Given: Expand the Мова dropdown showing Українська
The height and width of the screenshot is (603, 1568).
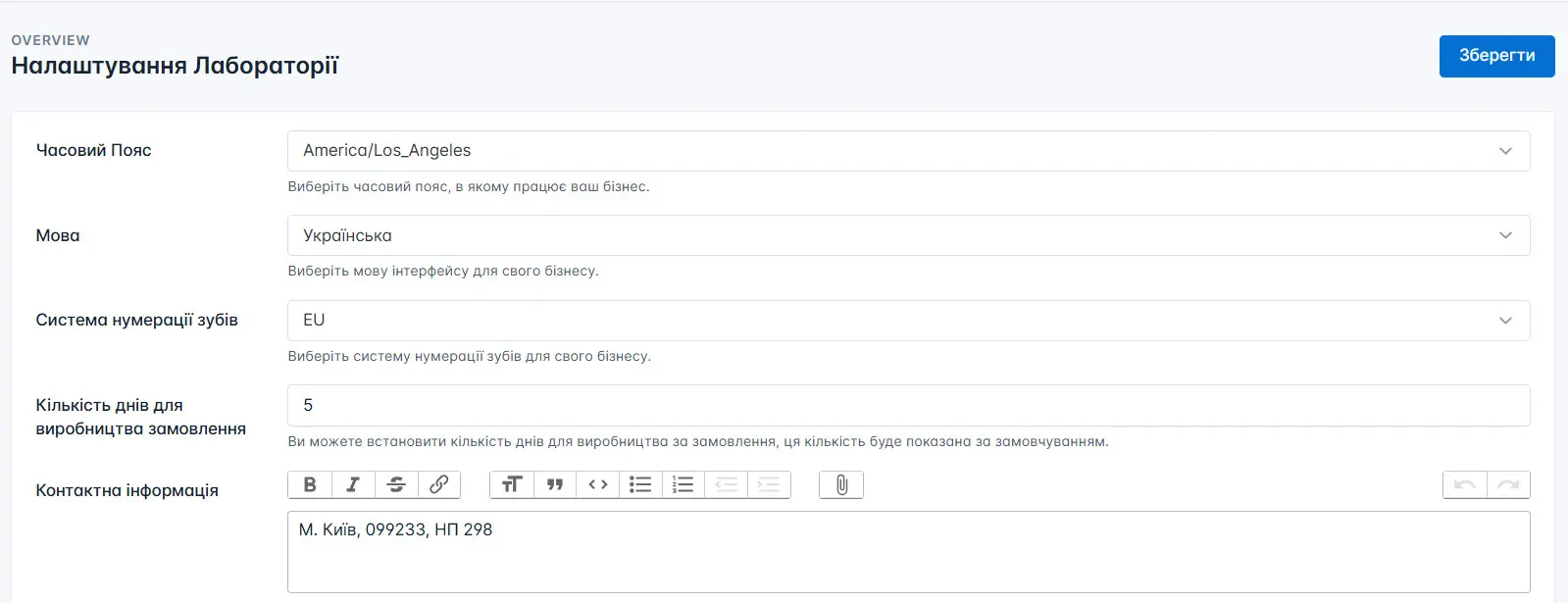Looking at the screenshot, I should click(908, 235).
